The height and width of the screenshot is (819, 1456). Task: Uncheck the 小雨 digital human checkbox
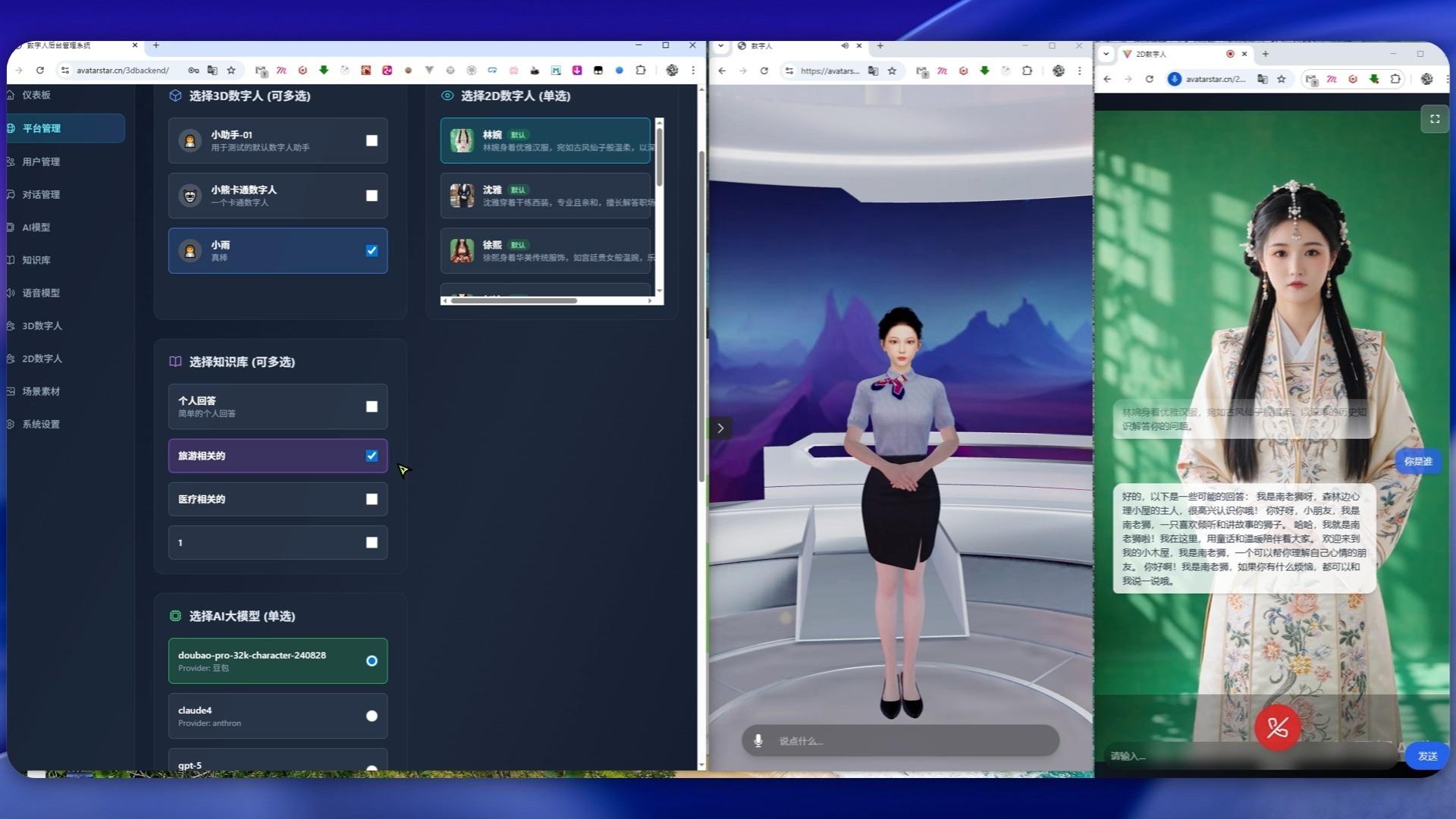(372, 250)
